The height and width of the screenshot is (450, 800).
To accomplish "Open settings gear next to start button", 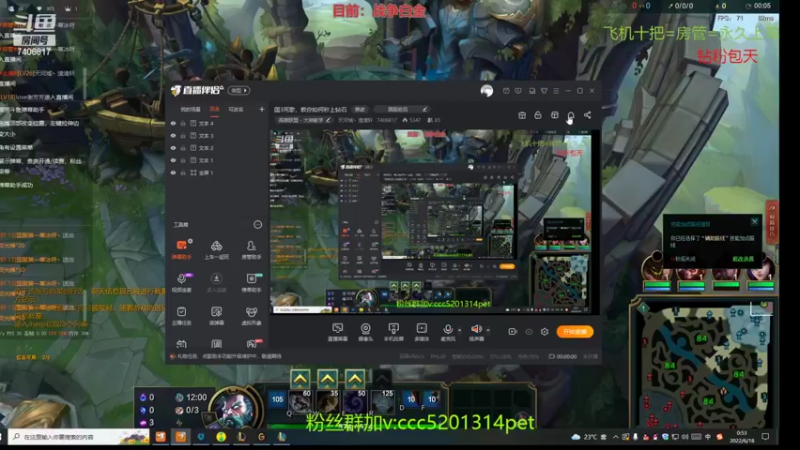I will (x=544, y=332).
